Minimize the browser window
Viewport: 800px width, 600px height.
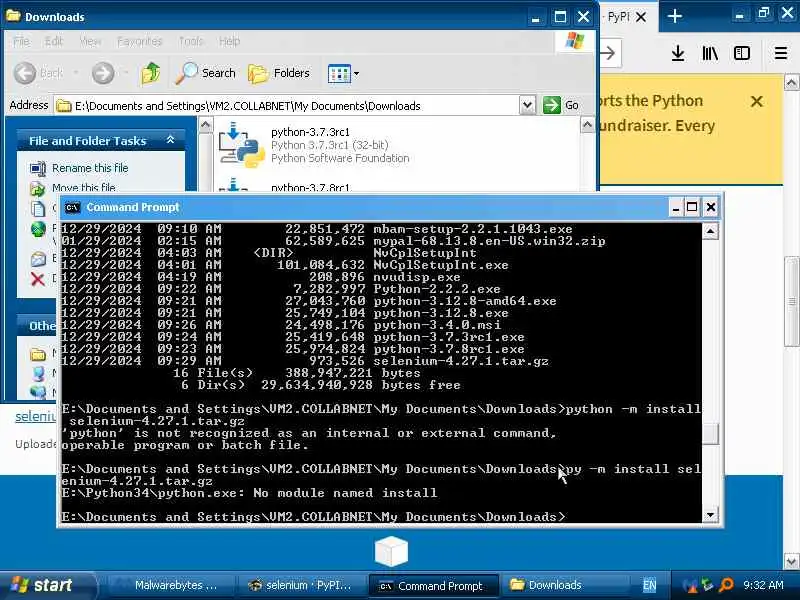click(x=739, y=14)
